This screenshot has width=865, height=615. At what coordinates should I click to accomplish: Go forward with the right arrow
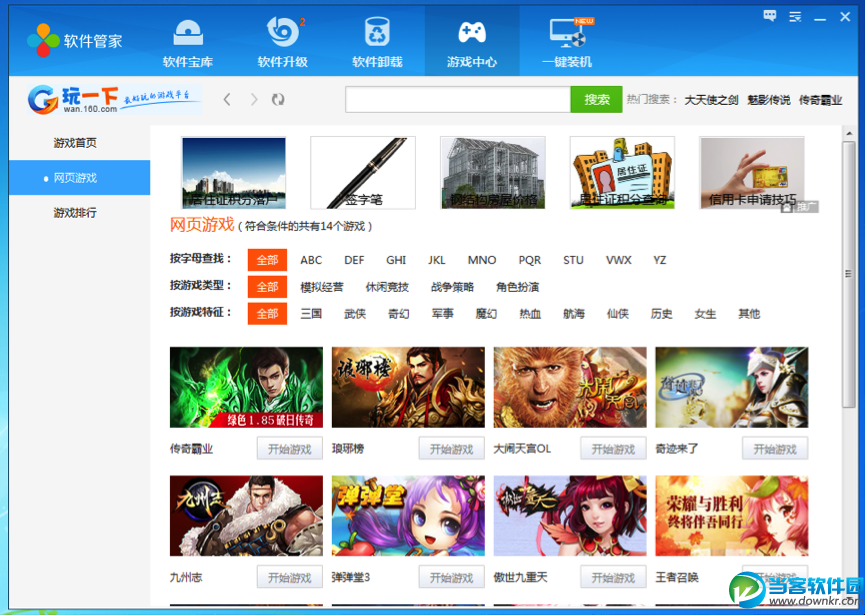pos(254,99)
